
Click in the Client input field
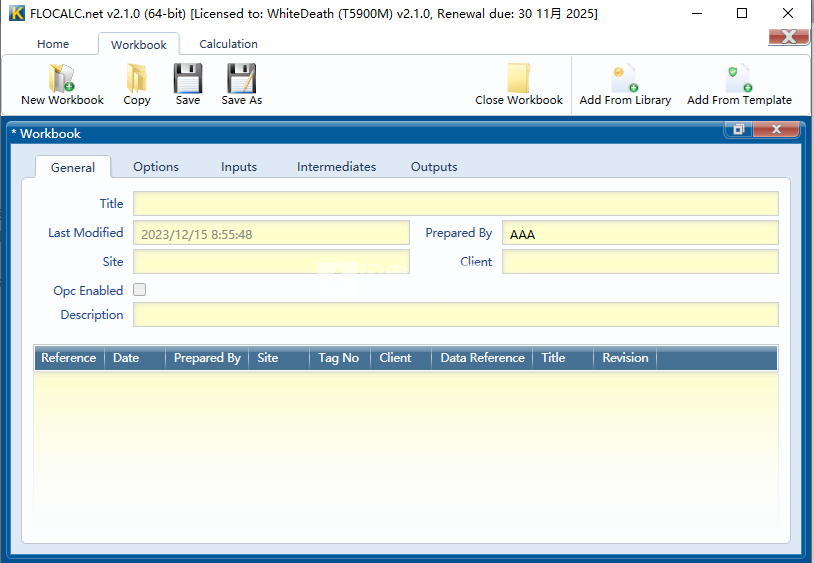pyautogui.click(x=640, y=262)
